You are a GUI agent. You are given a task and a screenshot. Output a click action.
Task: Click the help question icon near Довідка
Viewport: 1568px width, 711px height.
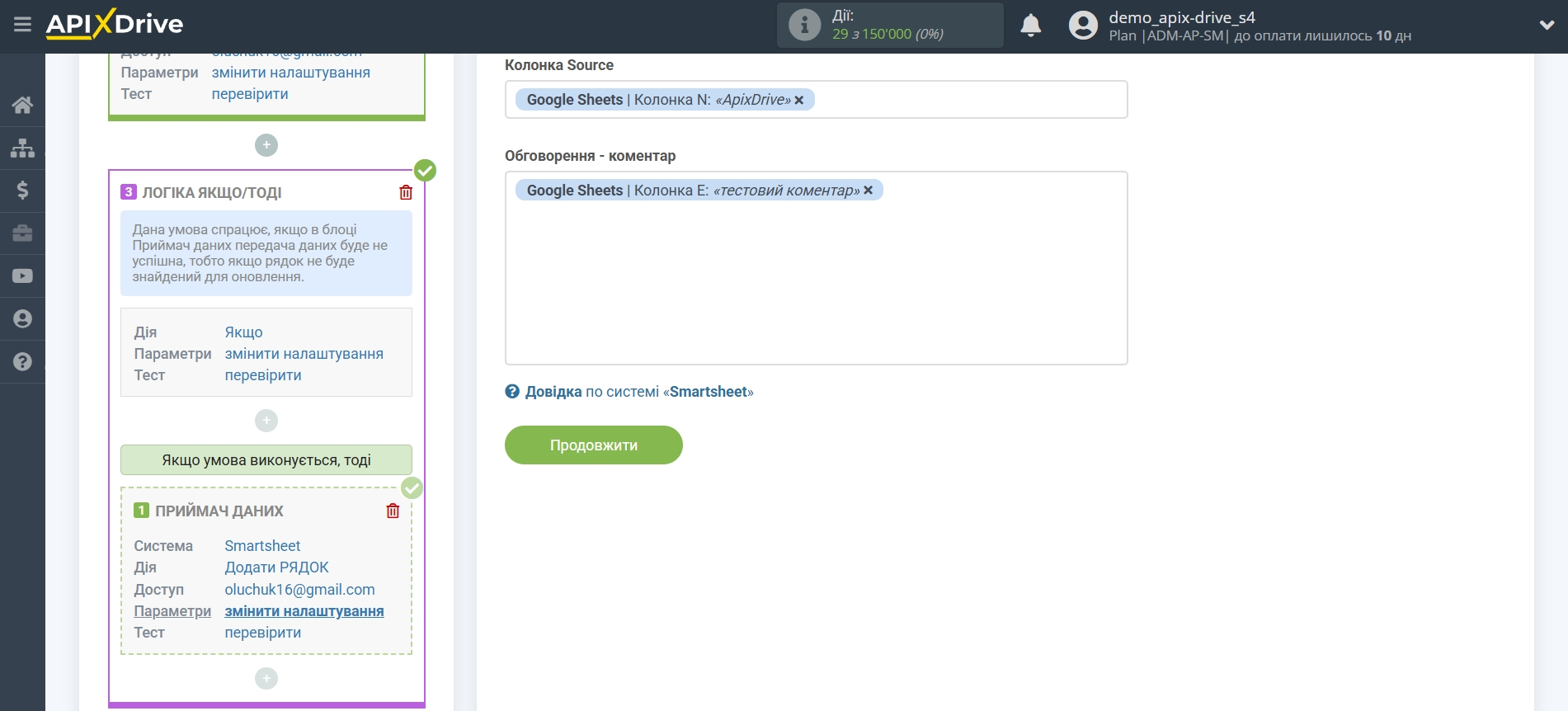pyautogui.click(x=512, y=392)
